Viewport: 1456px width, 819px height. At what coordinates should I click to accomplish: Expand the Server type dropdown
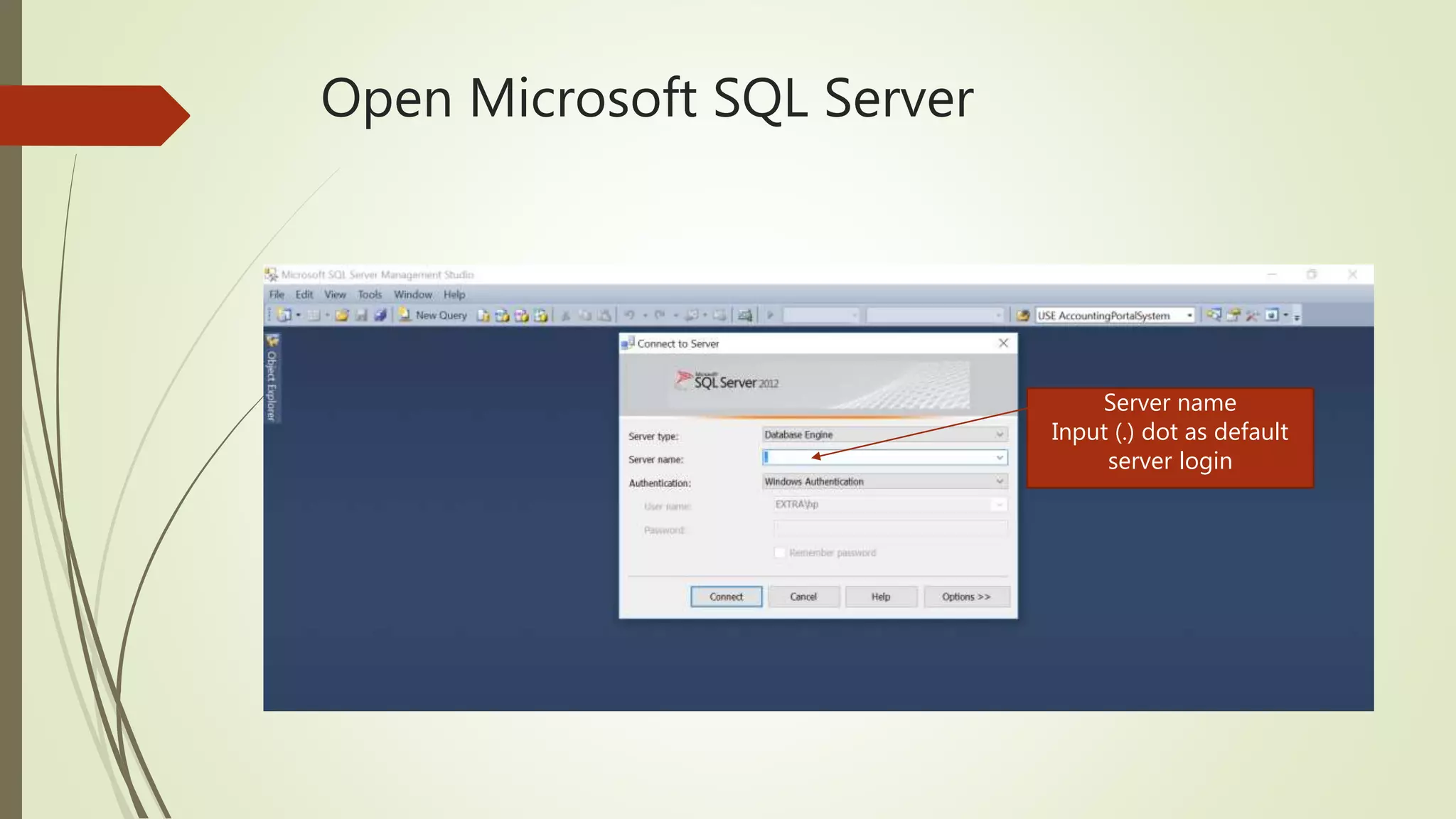1000,434
